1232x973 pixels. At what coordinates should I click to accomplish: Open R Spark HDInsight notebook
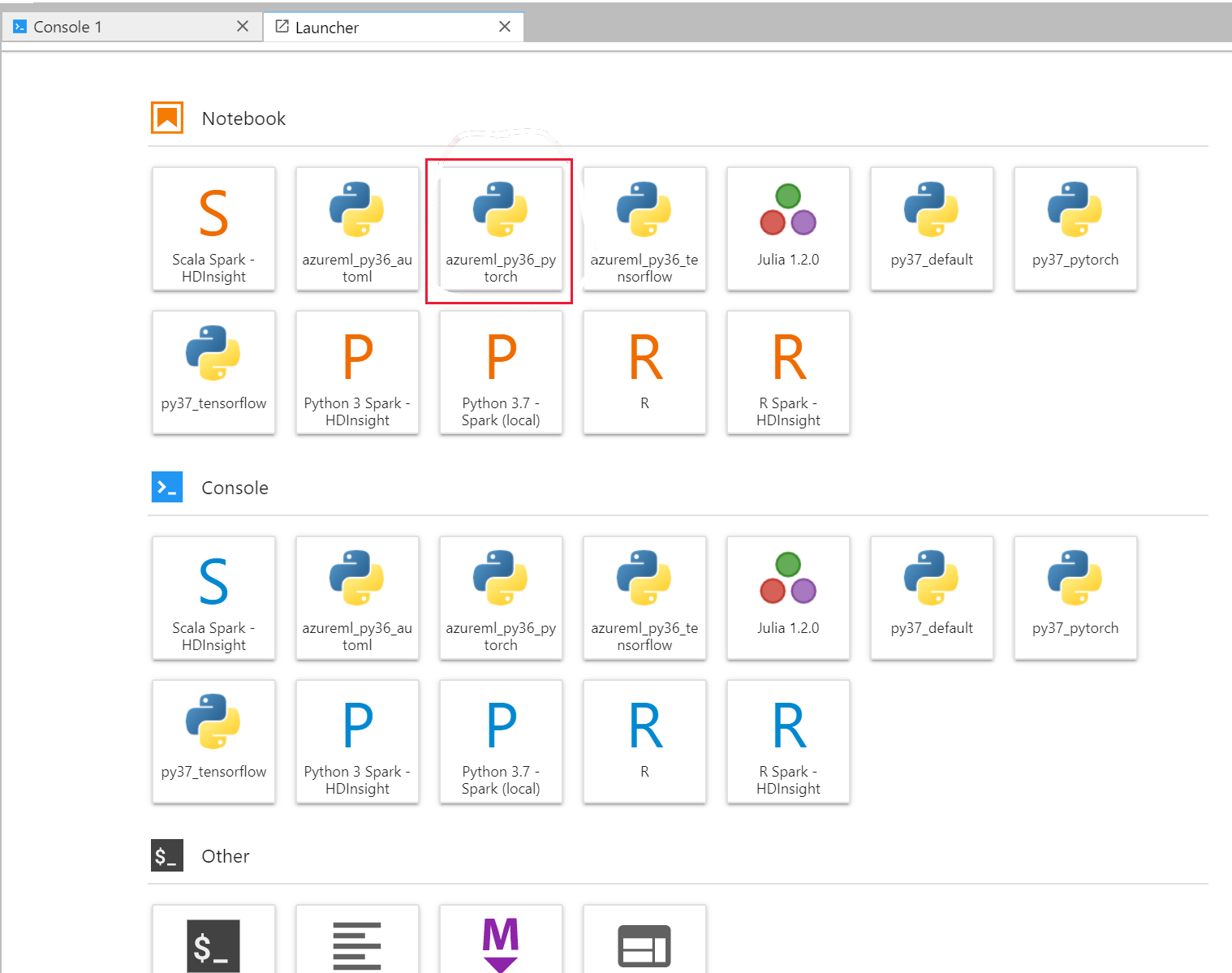pyautogui.click(x=788, y=372)
